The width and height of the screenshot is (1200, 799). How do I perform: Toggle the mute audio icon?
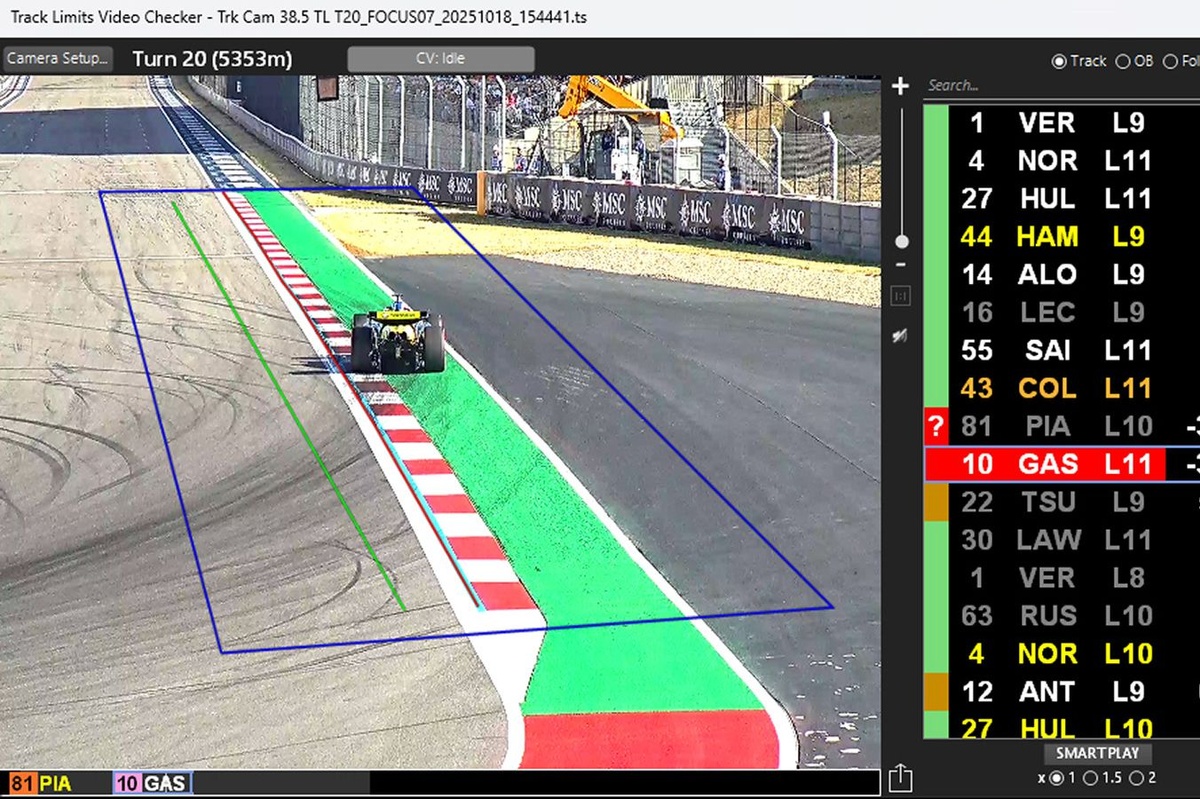(898, 337)
